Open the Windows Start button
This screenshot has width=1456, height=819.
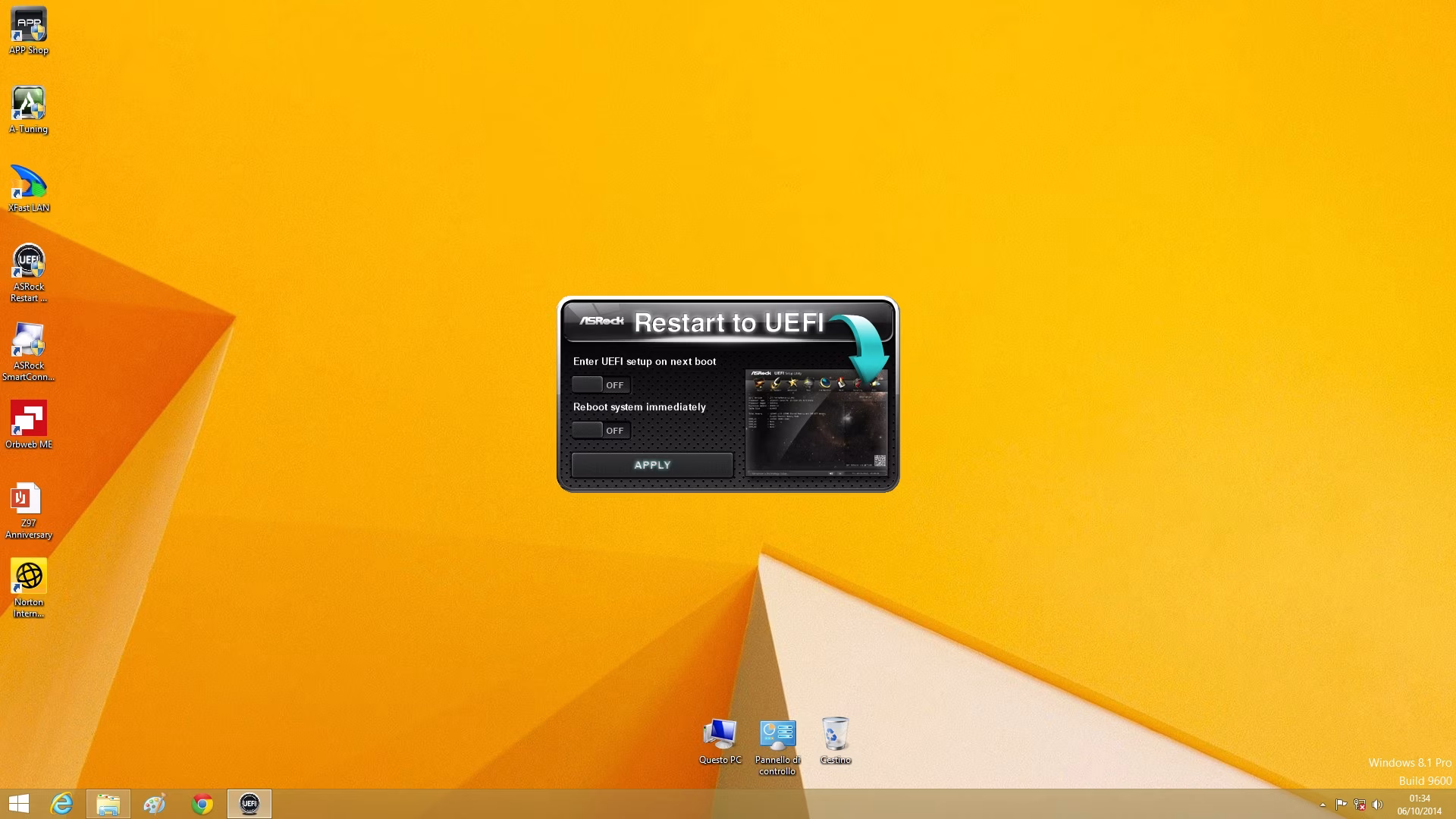coord(19,804)
